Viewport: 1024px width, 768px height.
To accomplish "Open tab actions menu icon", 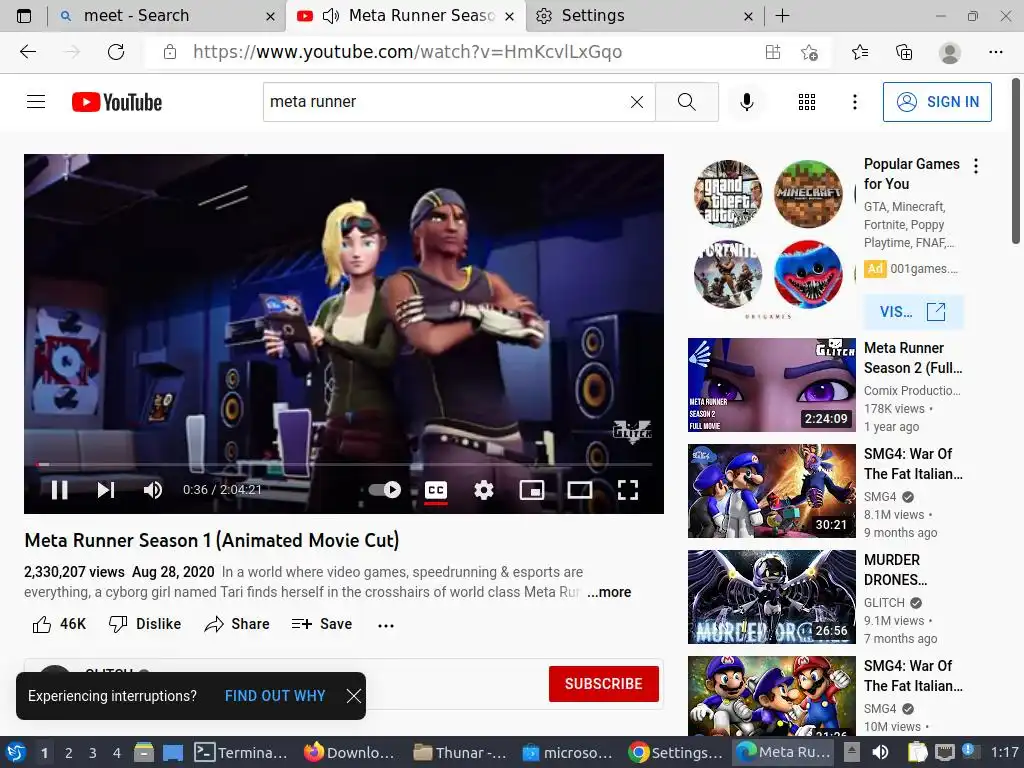I will [24, 16].
